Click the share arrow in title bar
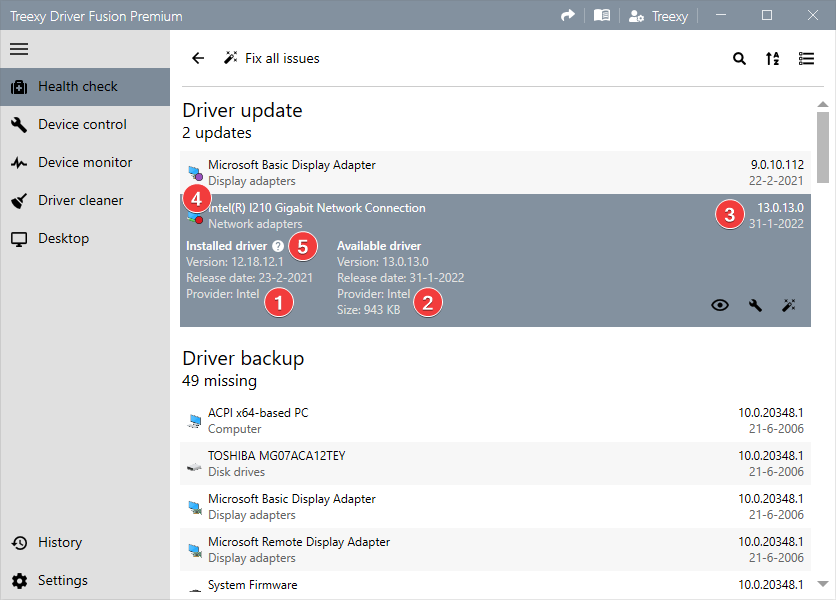The width and height of the screenshot is (836, 600). tap(568, 15)
